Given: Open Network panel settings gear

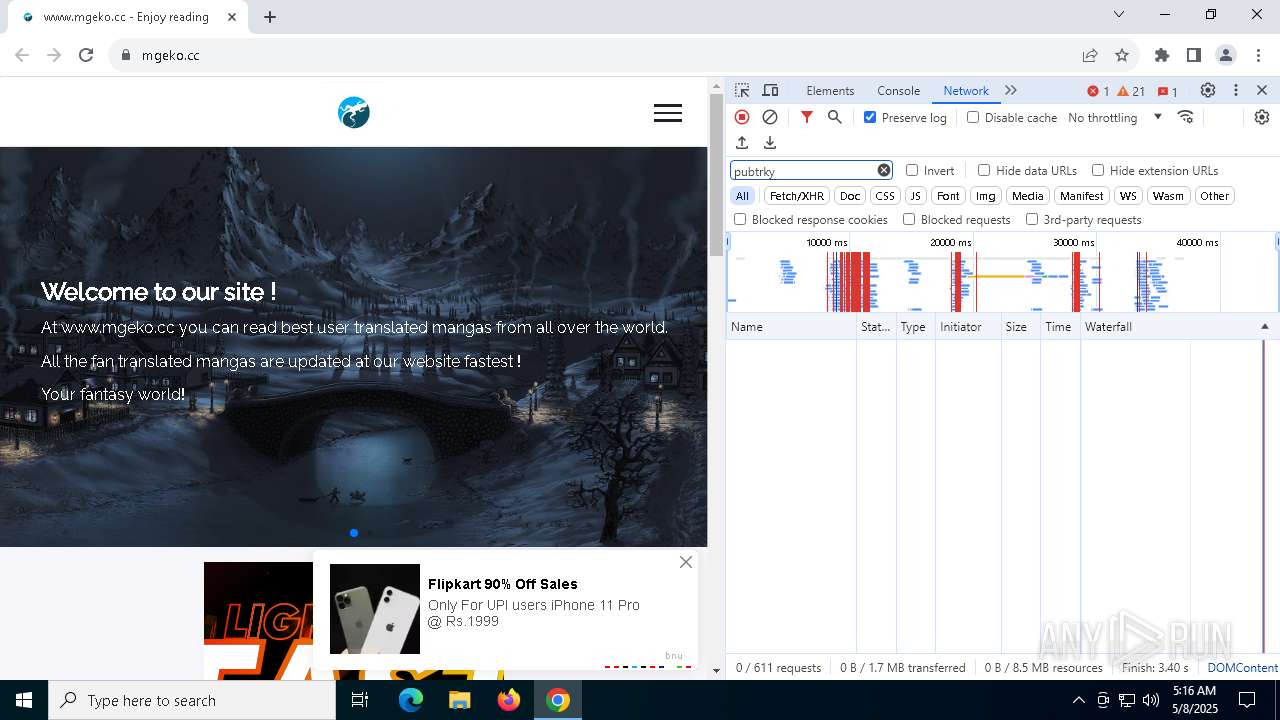Looking at the screenshot, I should pos(1262,117).
